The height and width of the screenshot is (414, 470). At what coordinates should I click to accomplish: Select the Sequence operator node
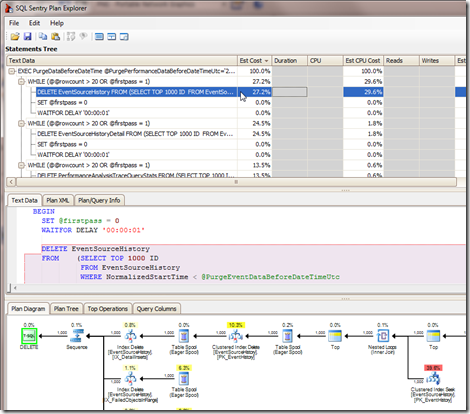click(77, 336)
